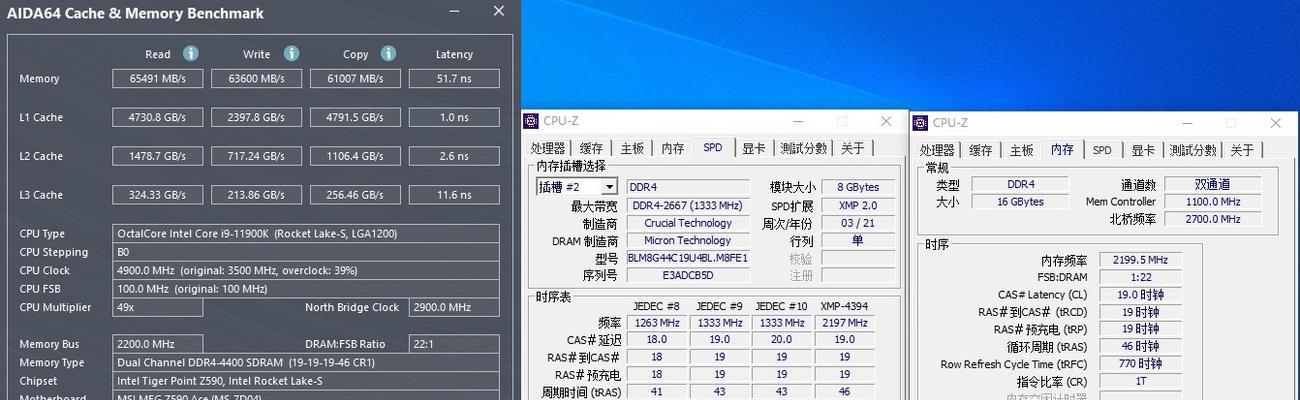Screen dimensions: 1300x400
Task: Click L2 Cache latency value 2.6 ns
Action: point(454,156)
